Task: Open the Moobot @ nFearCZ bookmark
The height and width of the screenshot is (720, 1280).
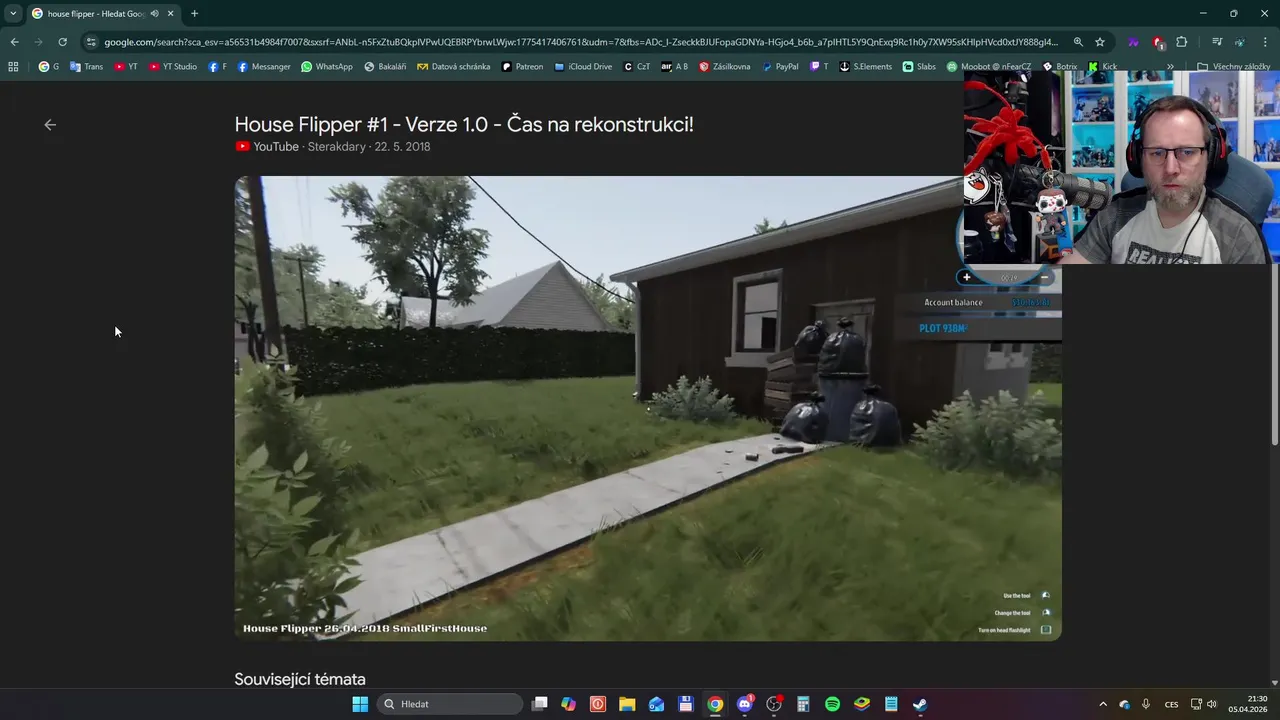Action: point(989,67)
